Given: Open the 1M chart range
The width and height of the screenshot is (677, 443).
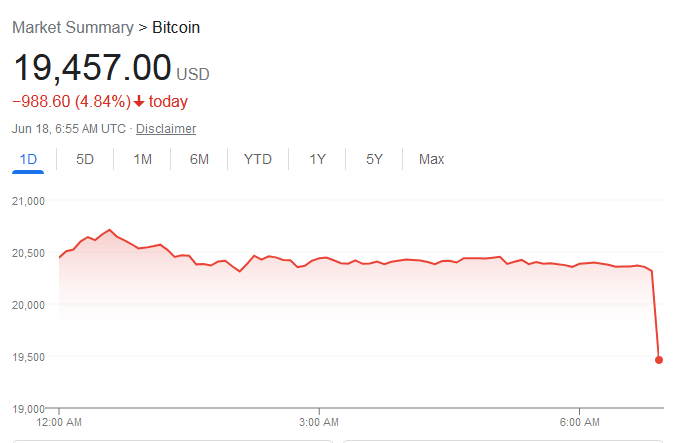Looking at the screenshot, I should pos(142,159).
